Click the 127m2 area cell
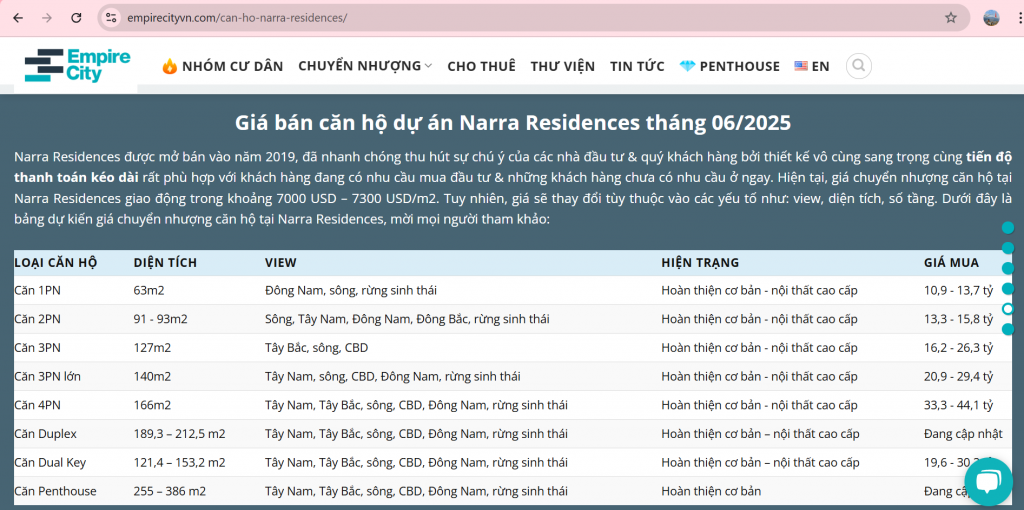 152,348
